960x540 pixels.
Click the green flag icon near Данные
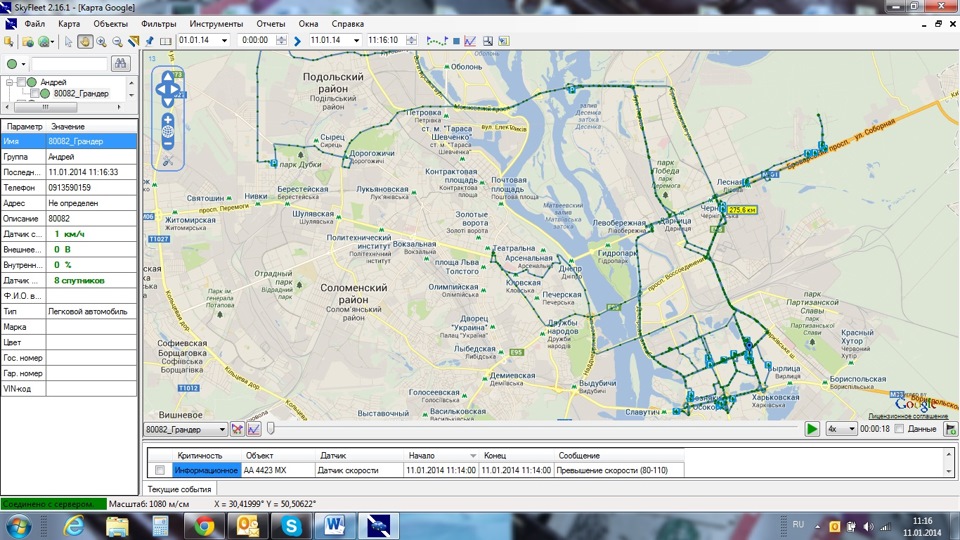click(951, 429)
